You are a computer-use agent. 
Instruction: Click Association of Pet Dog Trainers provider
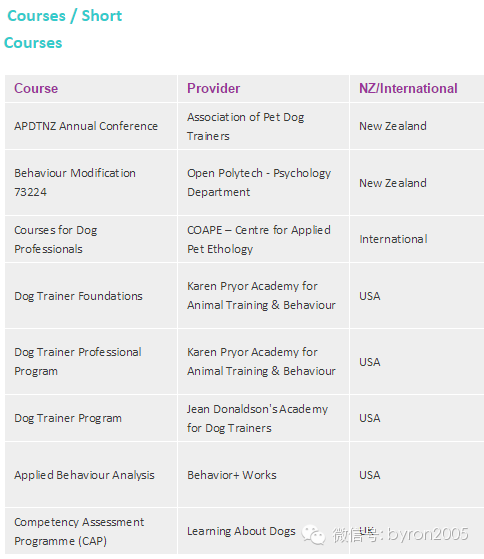[246, 126]
